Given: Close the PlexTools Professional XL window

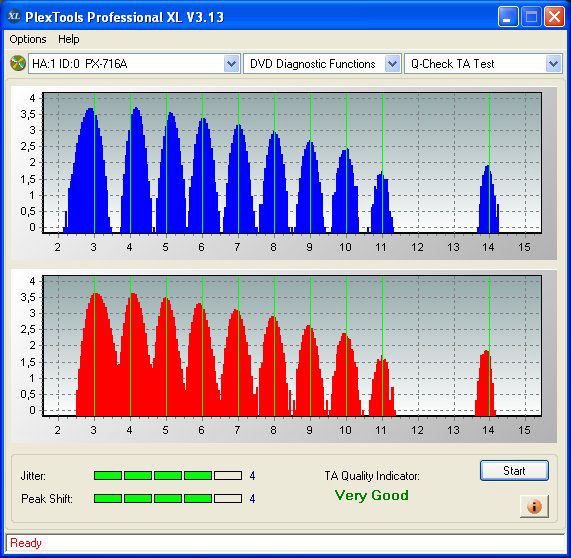Looking at the screenshot, I should tap(554, 17).
